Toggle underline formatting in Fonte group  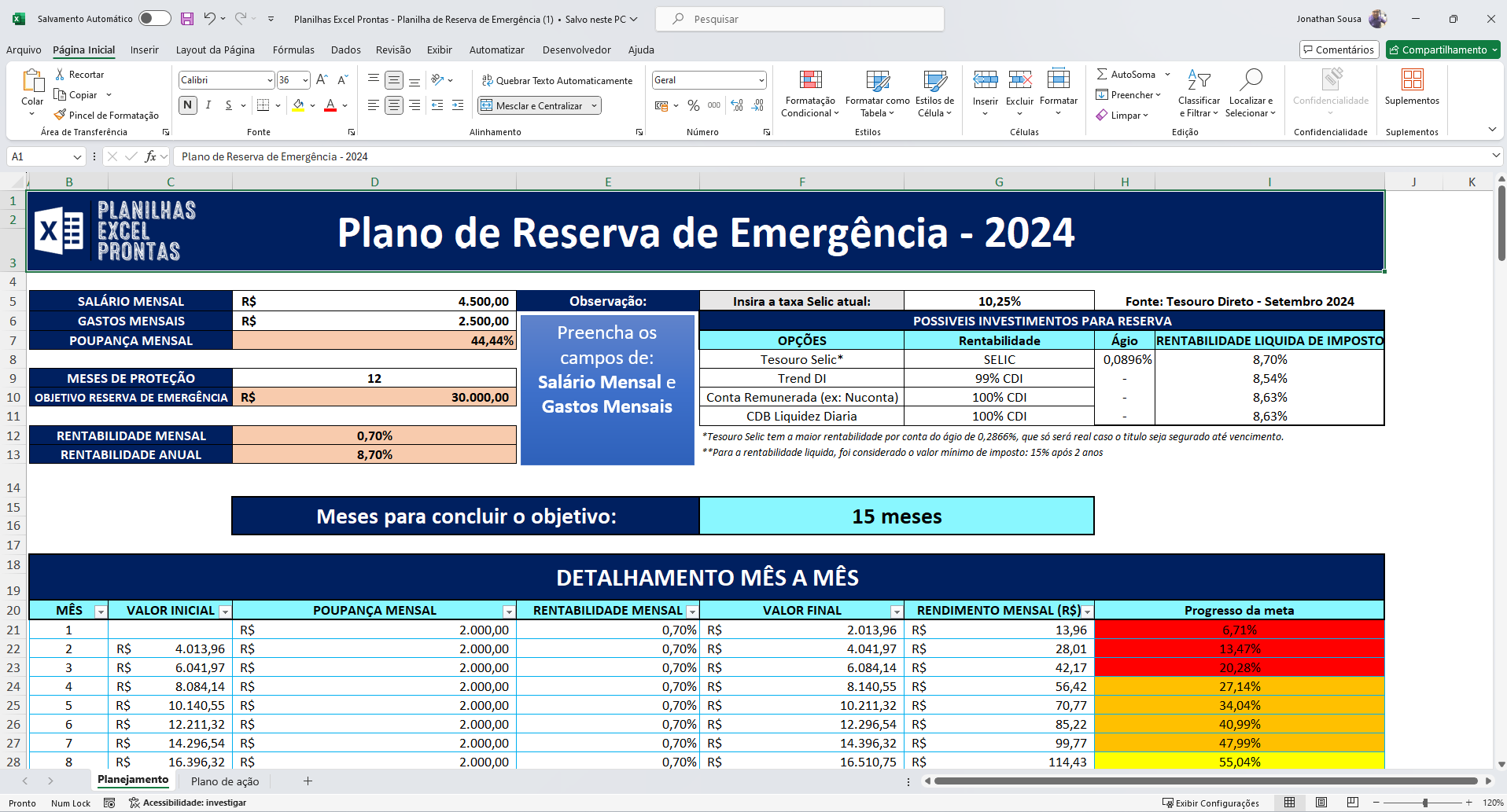(227, 105)
